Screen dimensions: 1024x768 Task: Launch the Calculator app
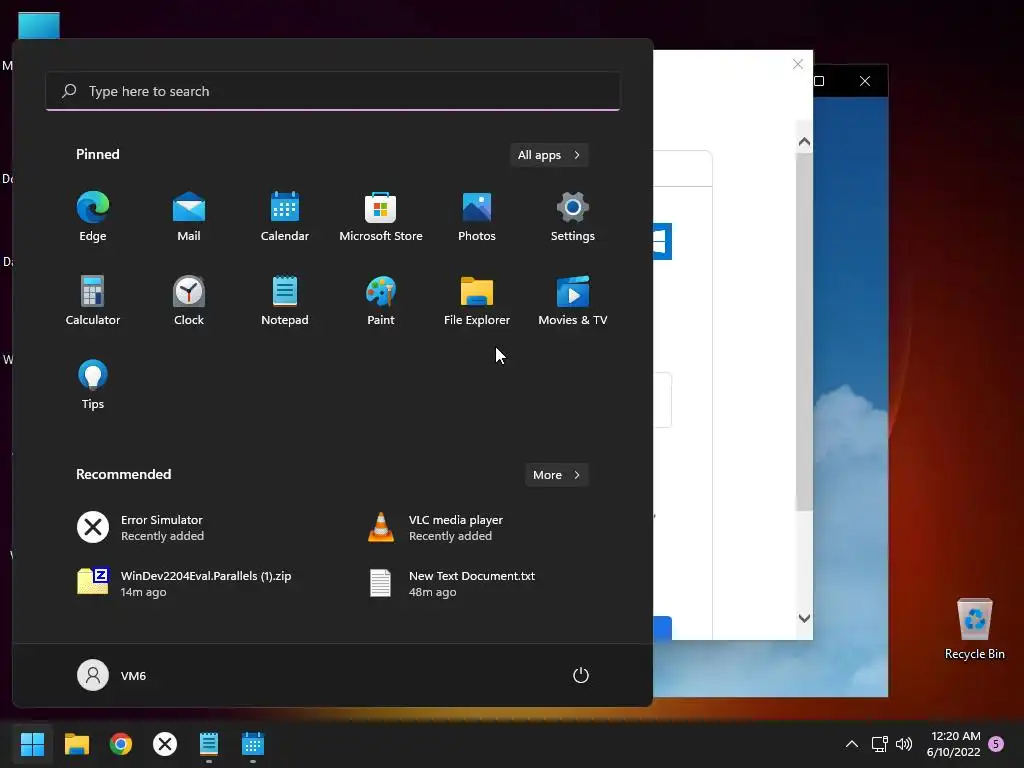pyautogui.click(x=93, y=300)
